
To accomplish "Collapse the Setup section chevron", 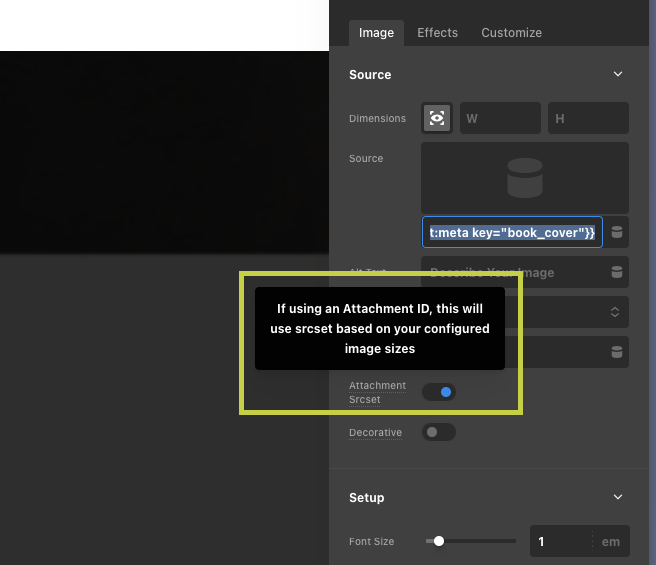I will pos(618,497).
